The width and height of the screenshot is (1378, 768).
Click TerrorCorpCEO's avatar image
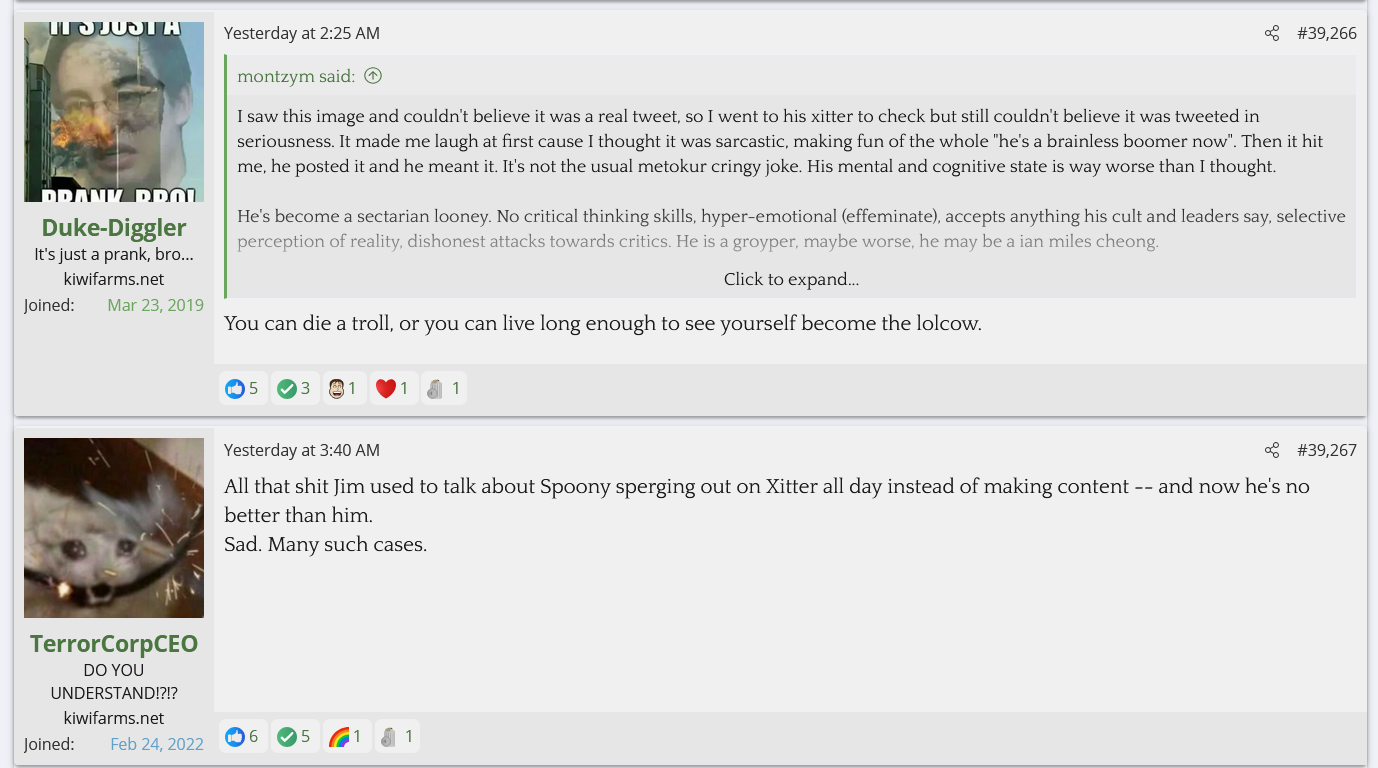click(114, 528)
